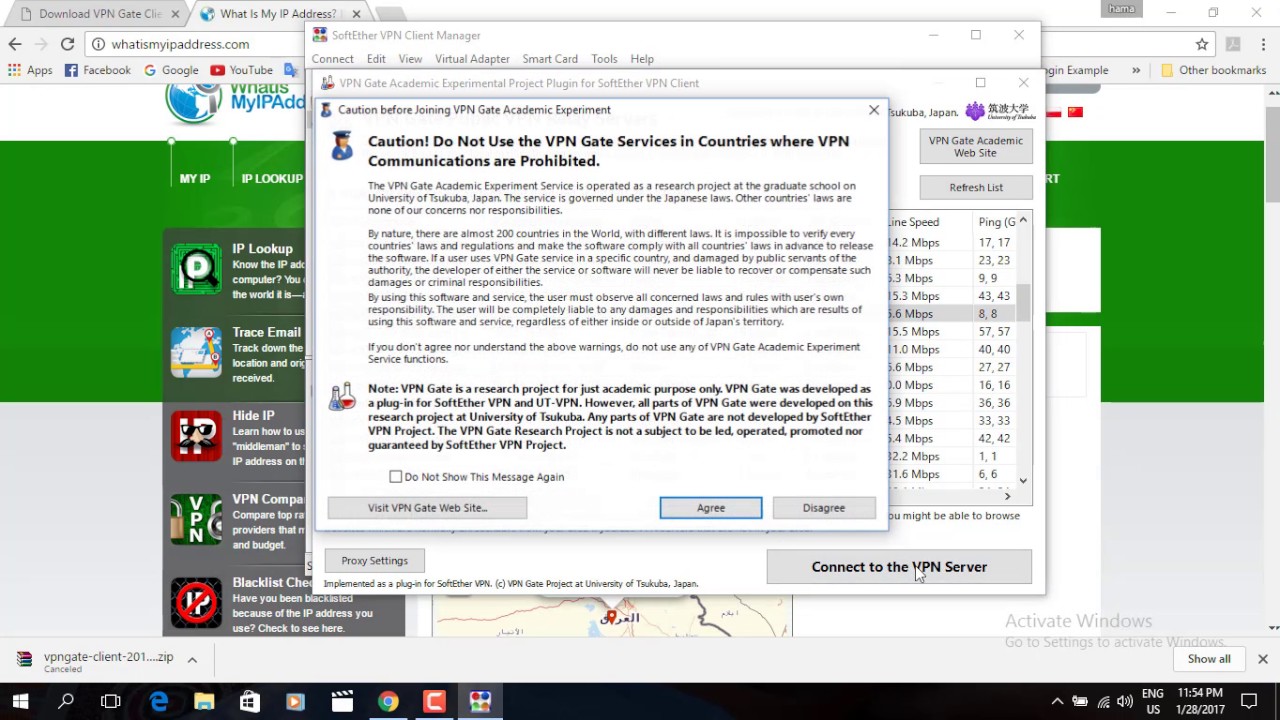The width and height of the screenshot is (1280, 720).
Task: Click the vpngate-client zip download item
Action: pos(95,660)
